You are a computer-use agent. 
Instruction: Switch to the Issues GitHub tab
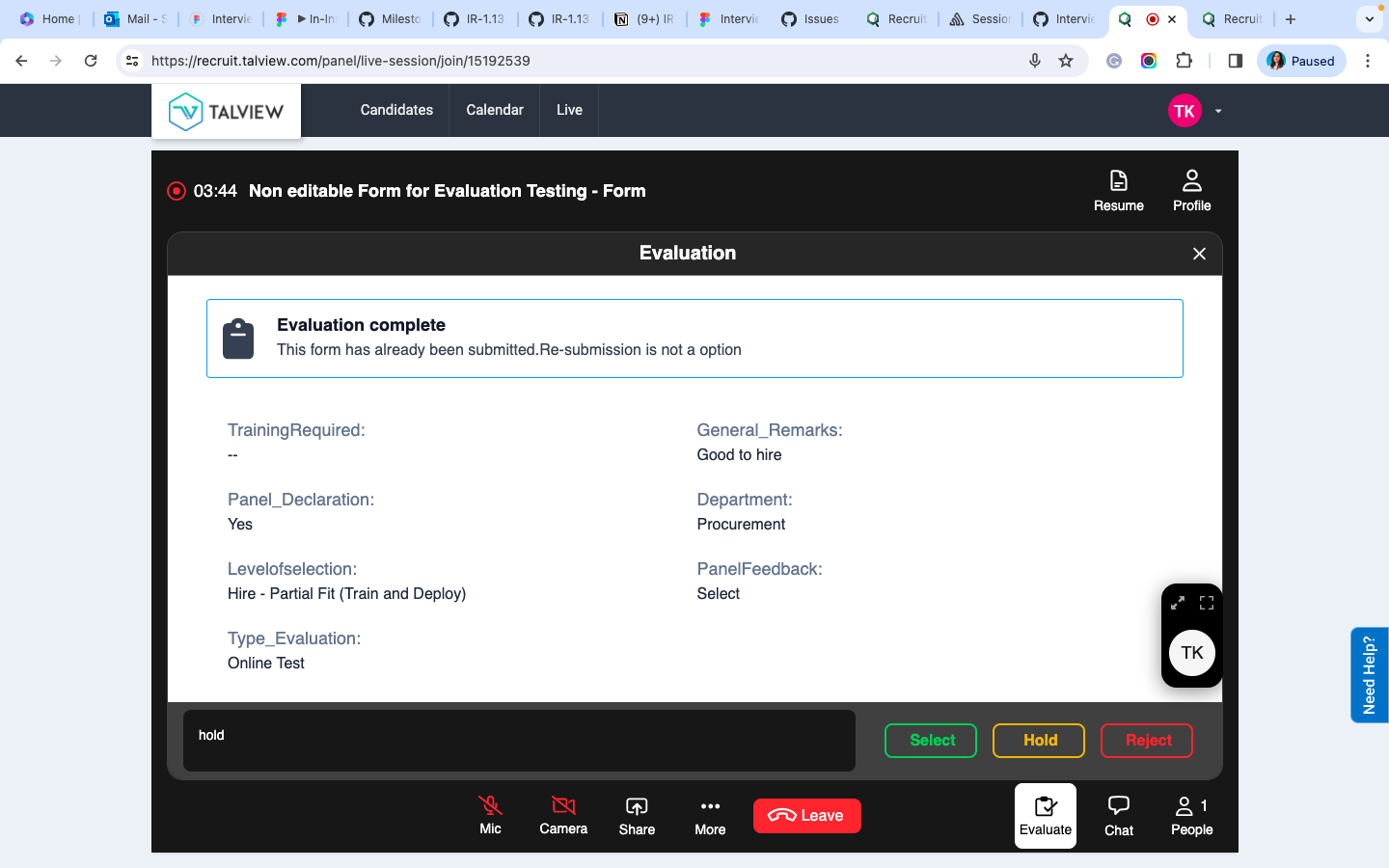pos(811,19)
